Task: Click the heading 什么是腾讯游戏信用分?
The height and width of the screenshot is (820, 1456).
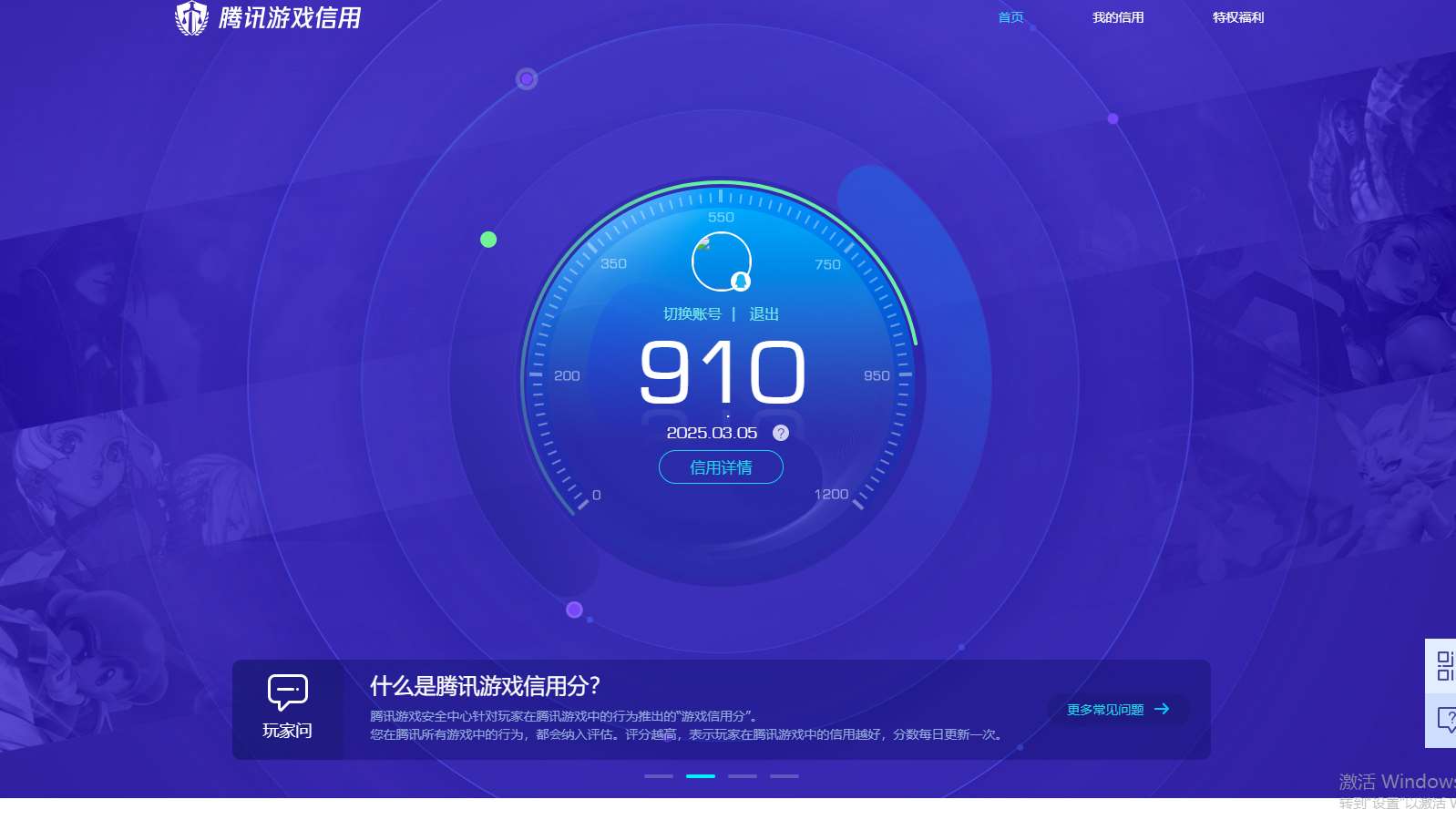Action: [x=485, y=686]
